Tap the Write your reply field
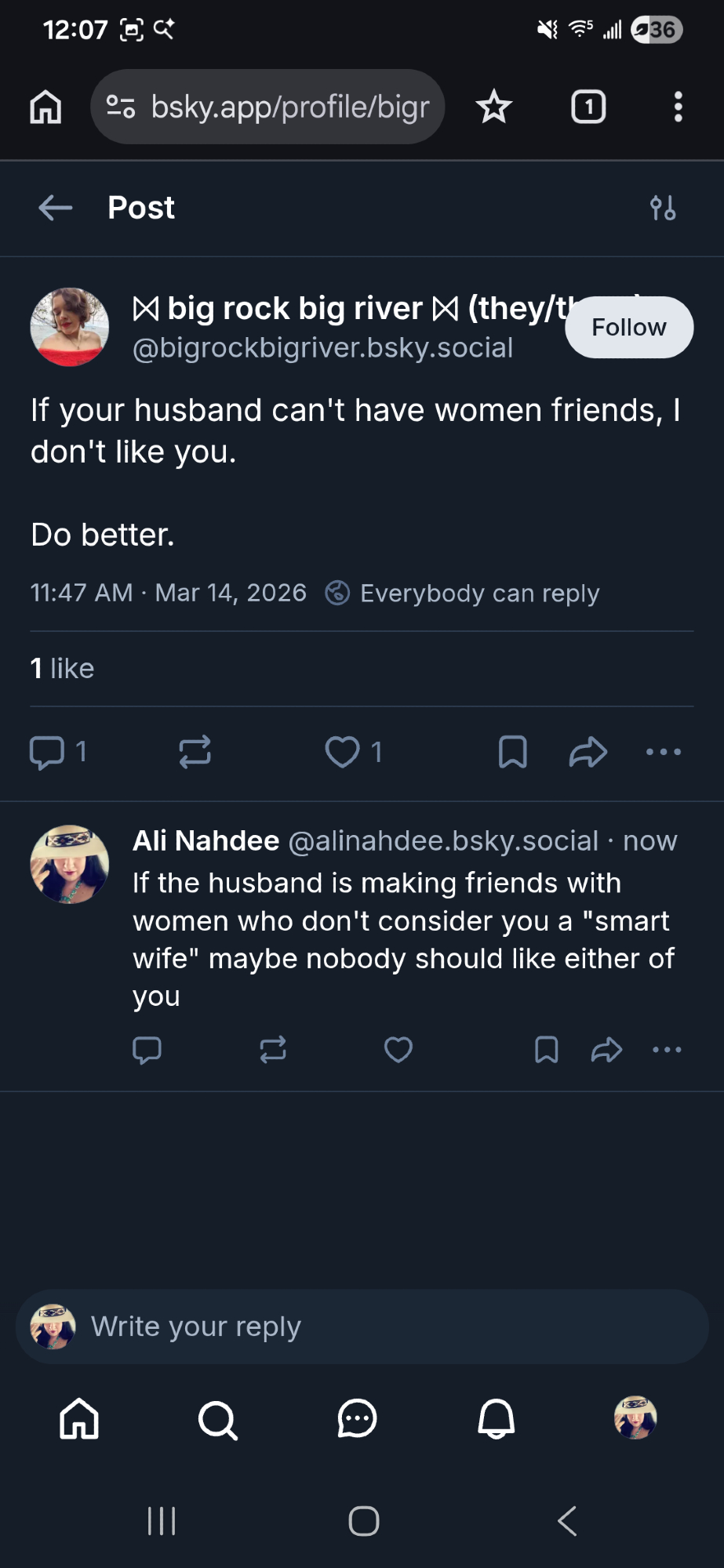Screen dimensions: 724x1568 coord(377,1327)
